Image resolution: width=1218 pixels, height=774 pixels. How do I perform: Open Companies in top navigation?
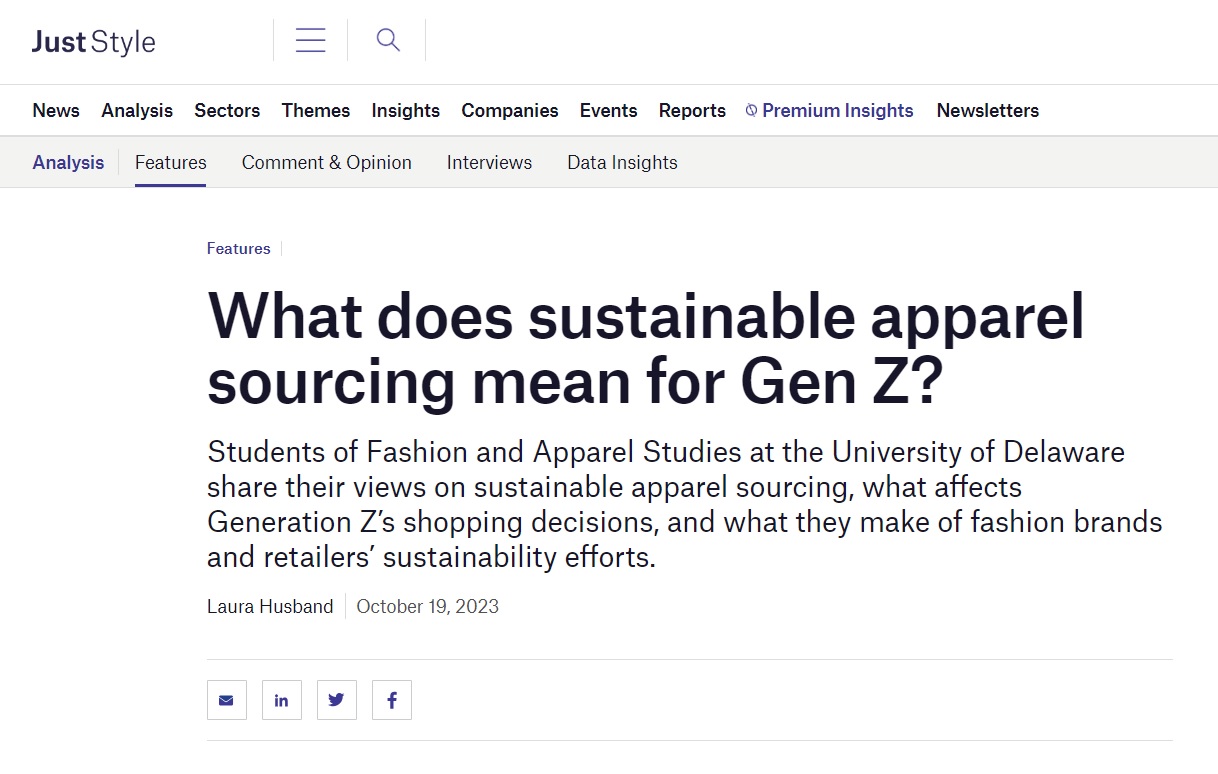tap(510, 111)
